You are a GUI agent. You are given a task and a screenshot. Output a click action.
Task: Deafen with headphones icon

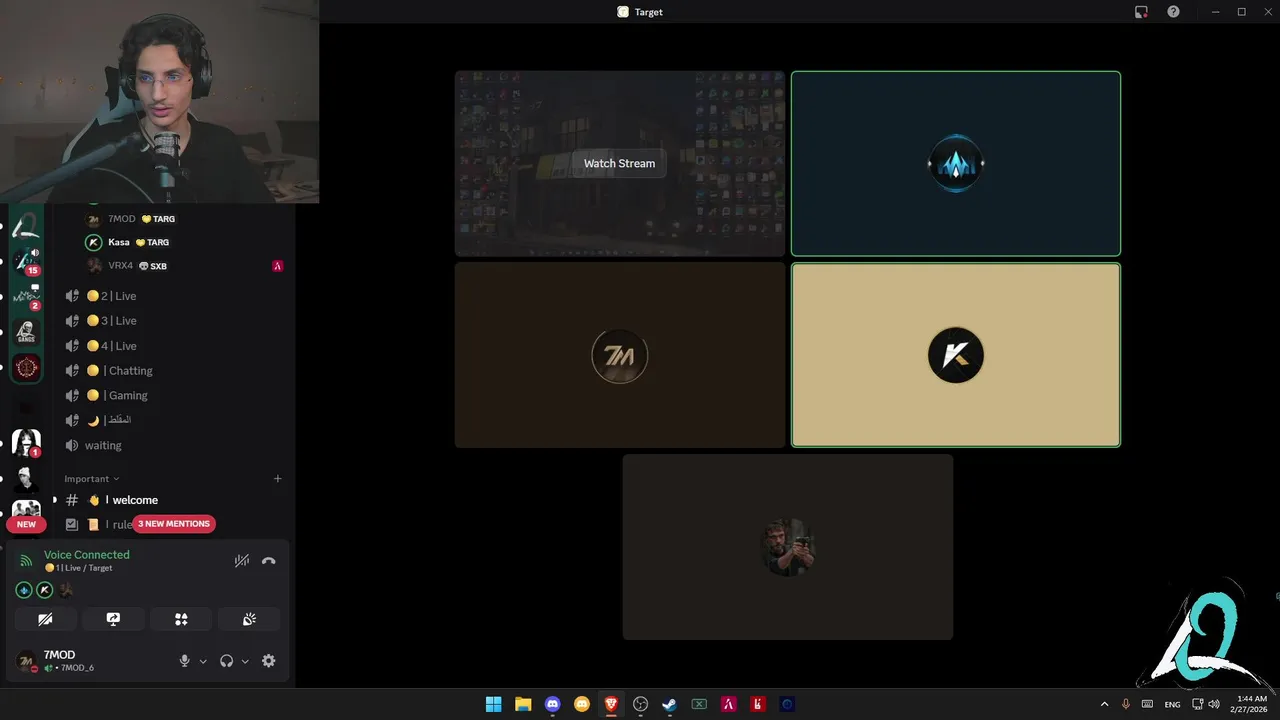227,661
